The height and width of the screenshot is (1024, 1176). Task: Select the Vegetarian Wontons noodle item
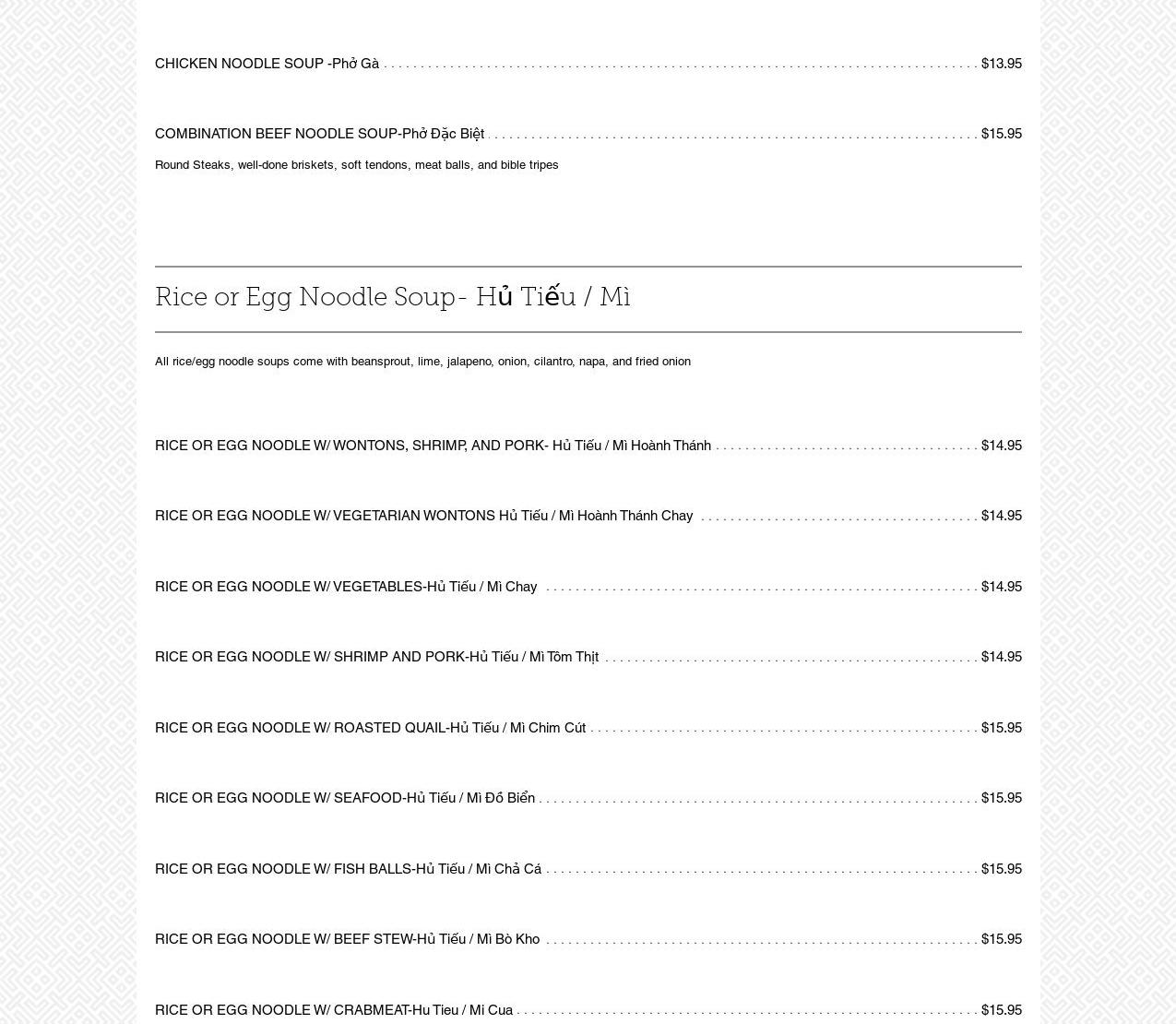click(x=423, y=516)
